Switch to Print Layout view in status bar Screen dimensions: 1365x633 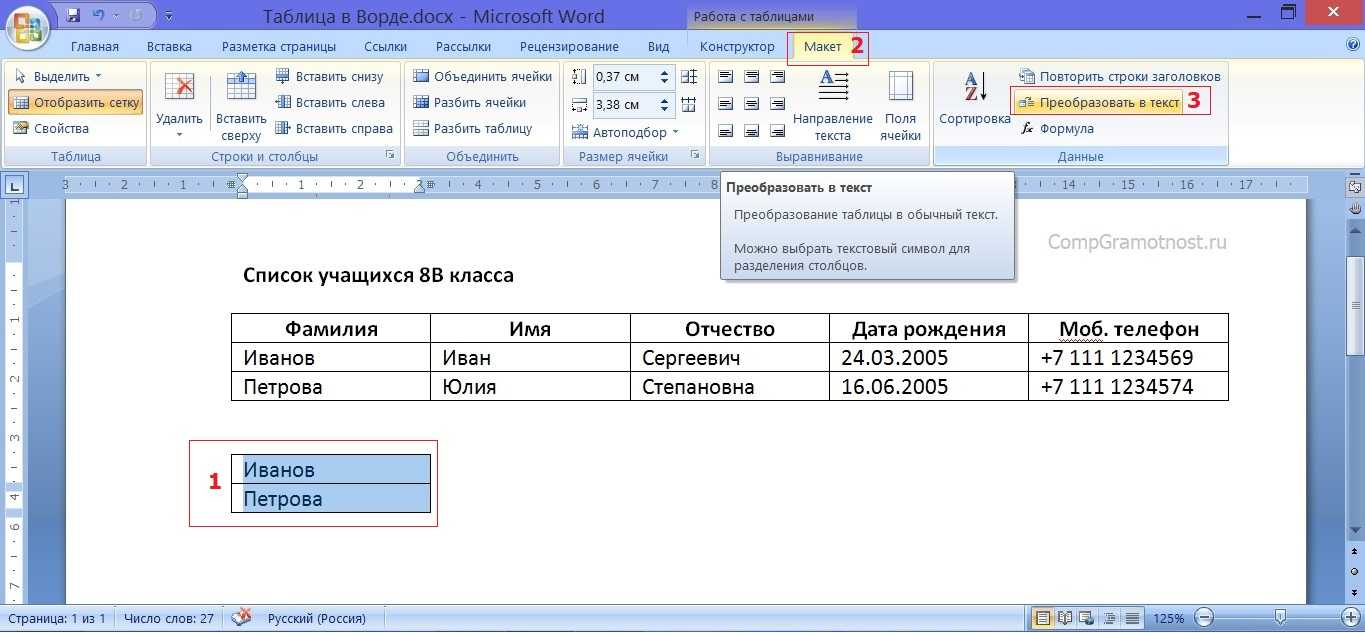click(1043, 618)
